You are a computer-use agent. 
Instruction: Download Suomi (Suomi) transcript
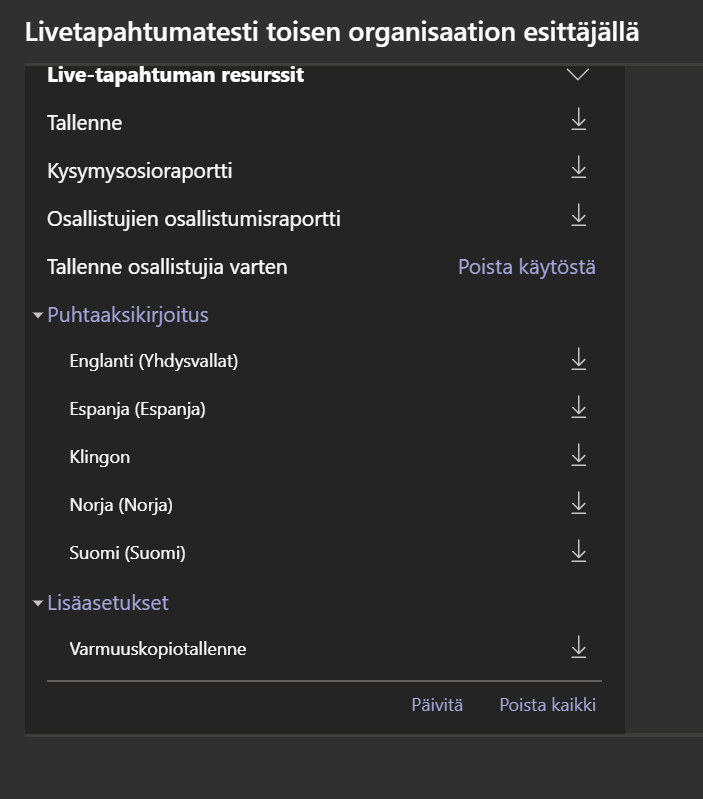coord(578,551)
